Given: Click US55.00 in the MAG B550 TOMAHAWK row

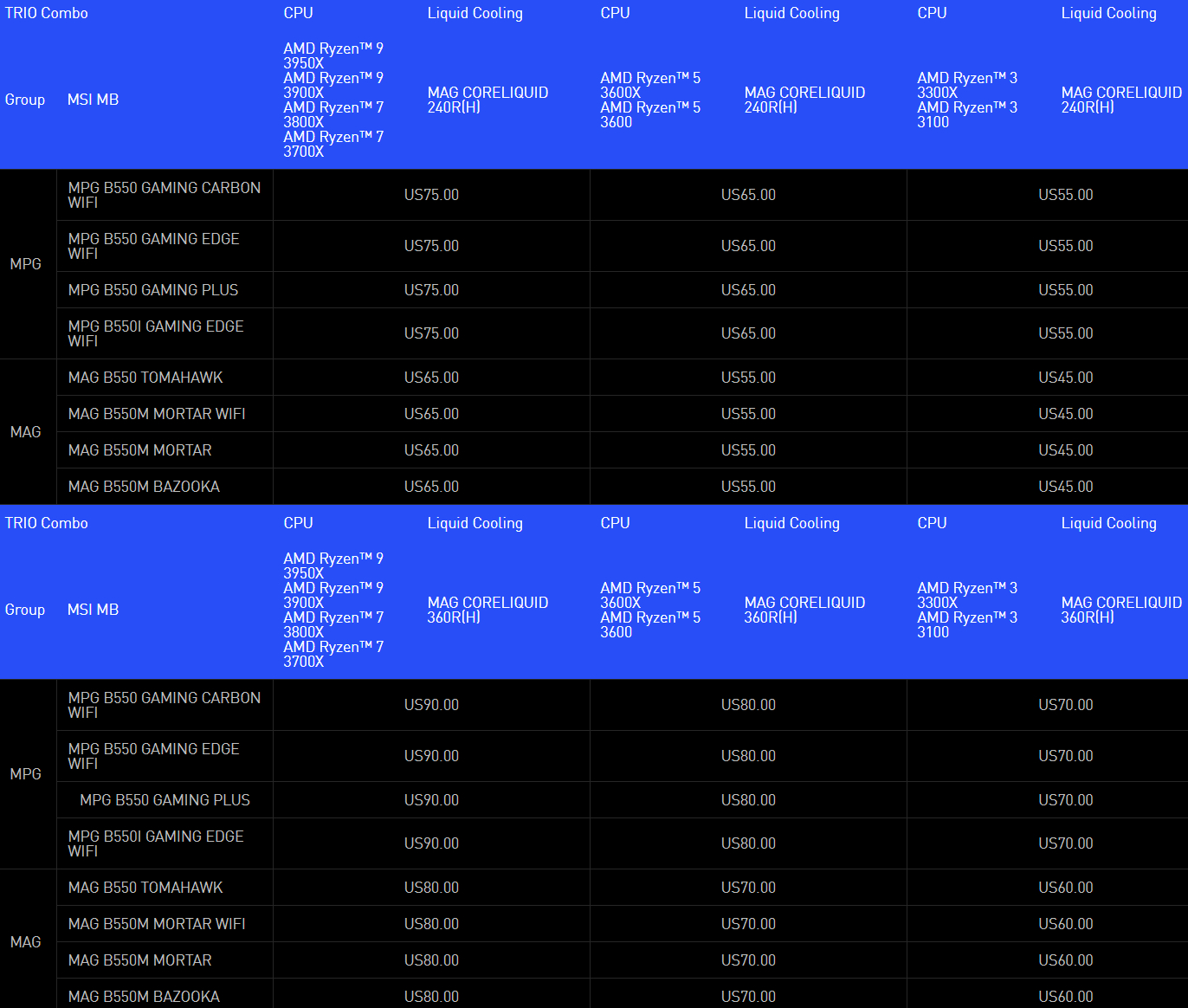Looking at the screenshot, I should pyautogui.click(x=748, y=378).
